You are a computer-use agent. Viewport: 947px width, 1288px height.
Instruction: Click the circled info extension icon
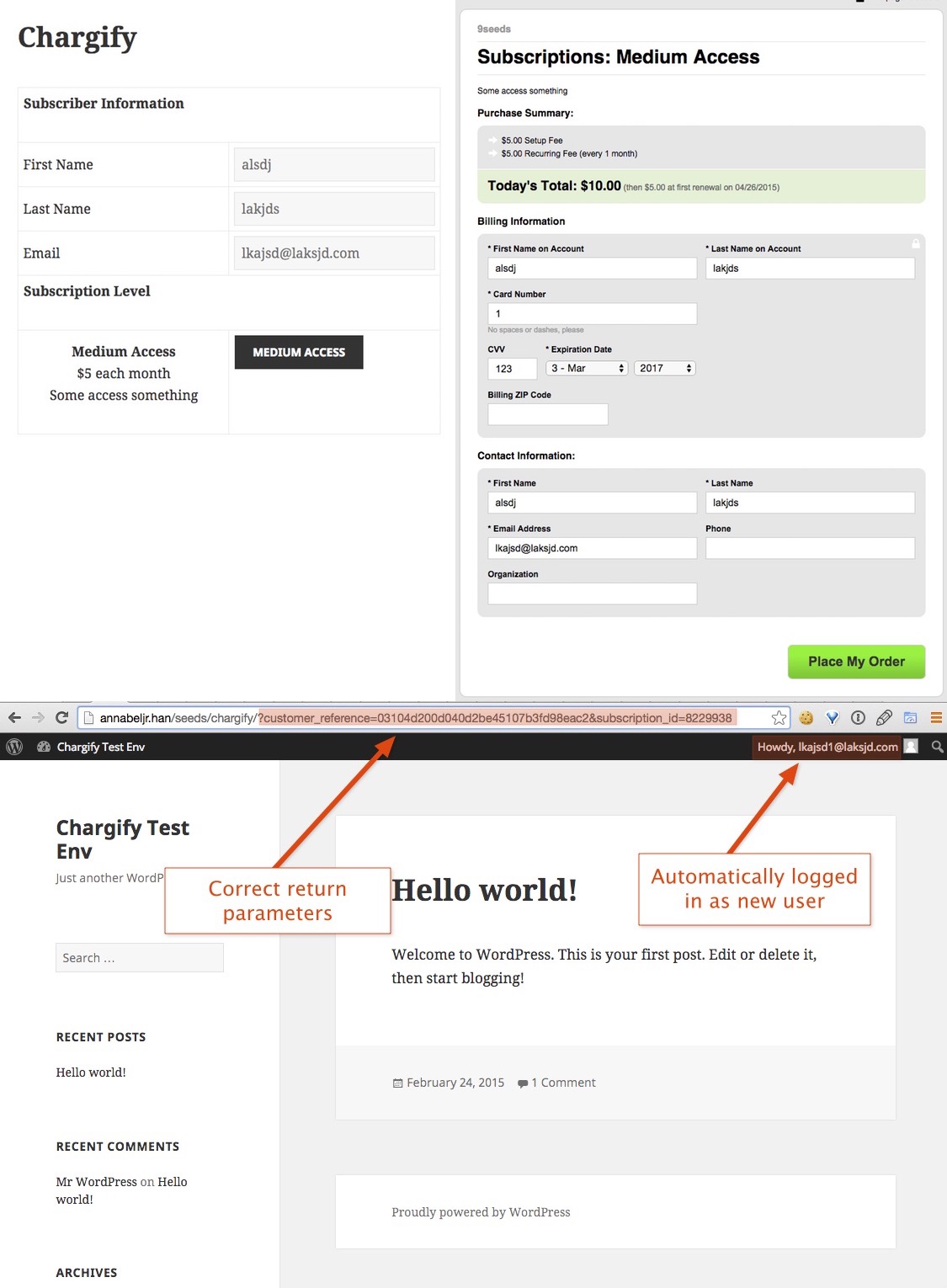pos(858,718)
